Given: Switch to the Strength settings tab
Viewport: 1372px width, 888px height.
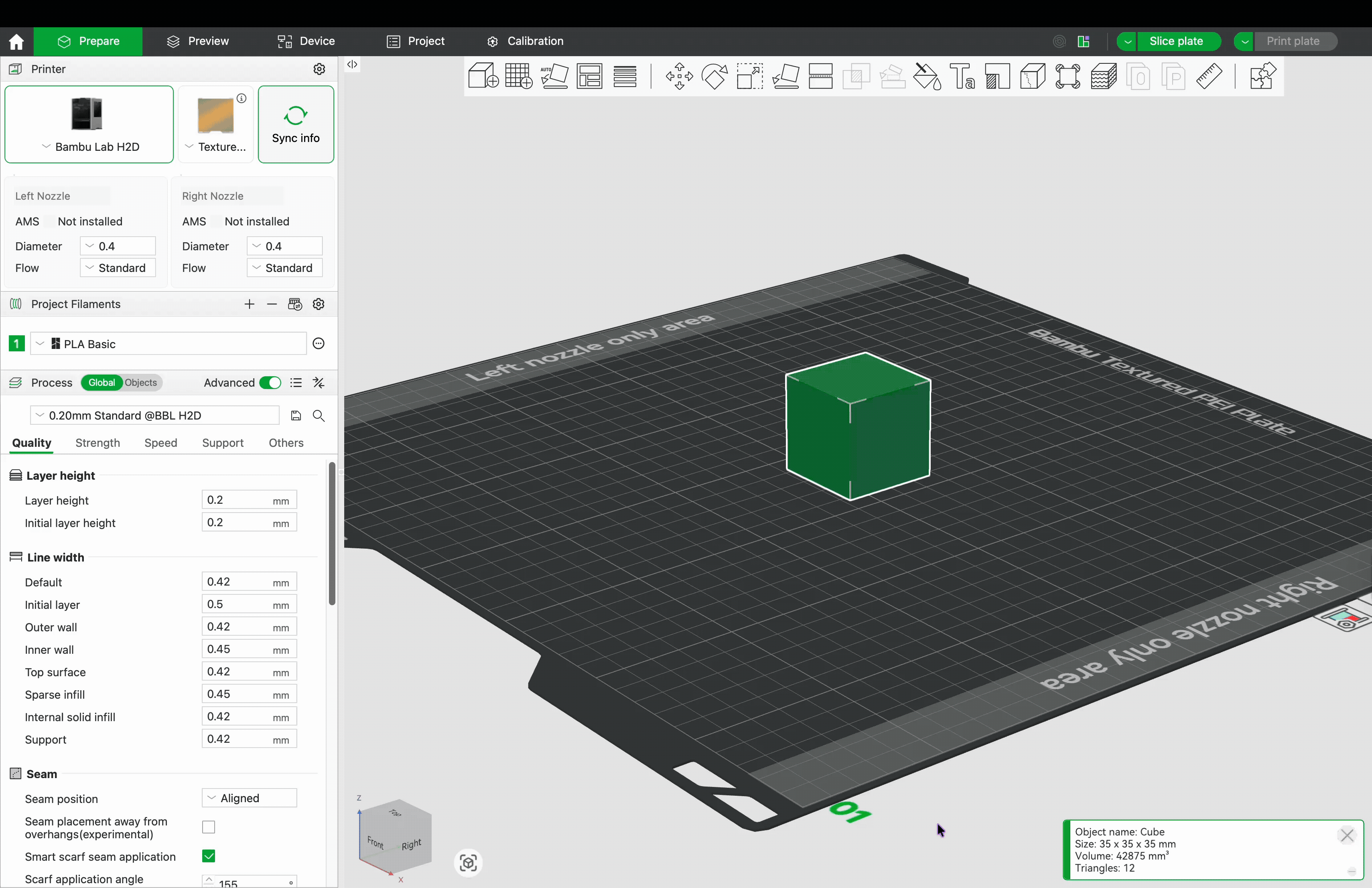Looking at the screenshot, I should coord(97,442).
